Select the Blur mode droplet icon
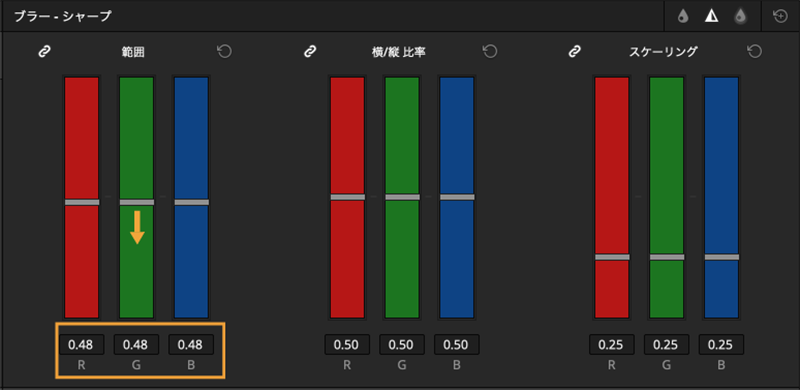This screenshot has height=390, width=800. click(683, 16)
